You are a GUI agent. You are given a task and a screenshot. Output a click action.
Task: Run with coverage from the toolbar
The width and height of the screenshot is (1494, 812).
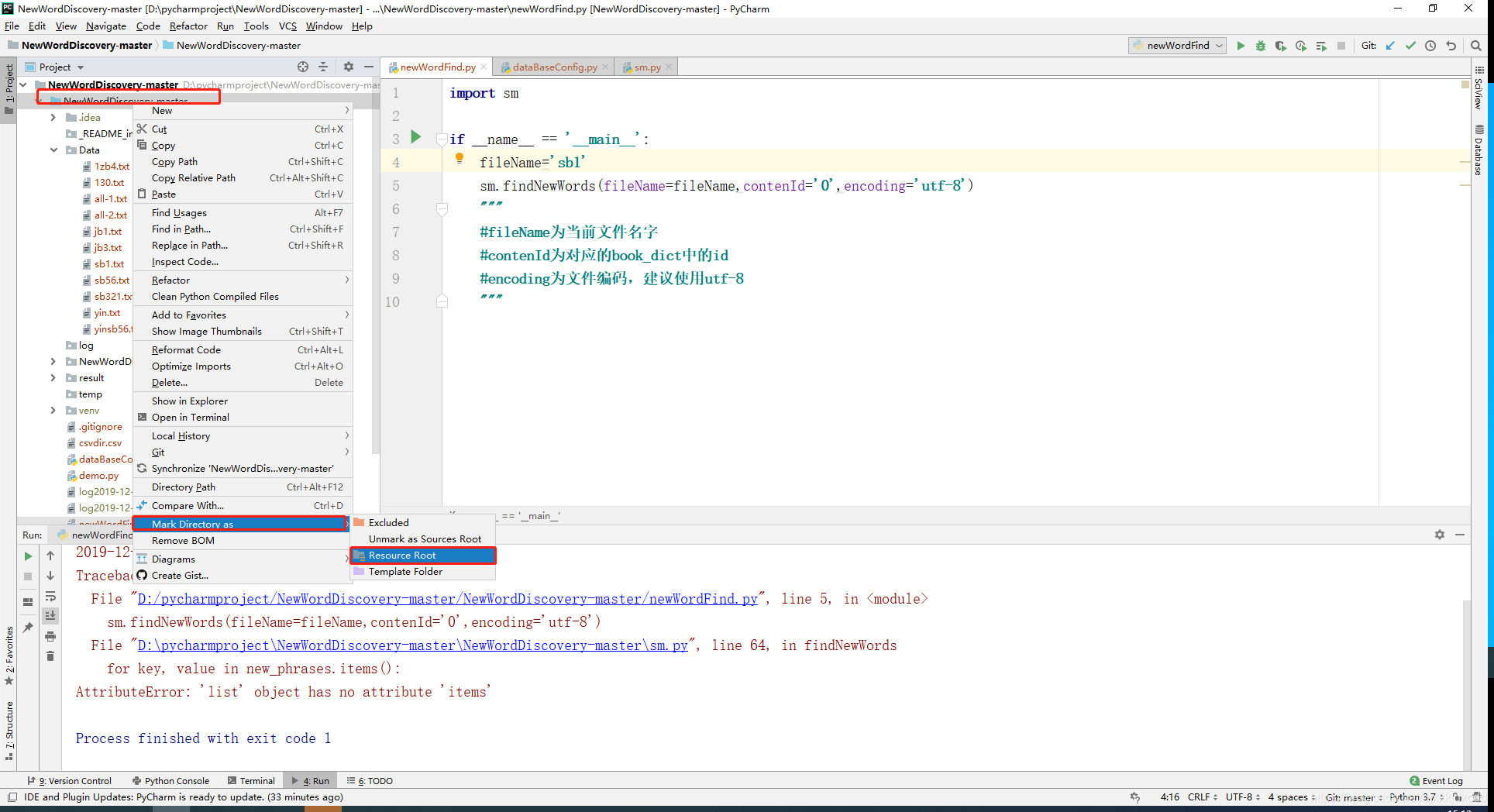(1281, 46)
